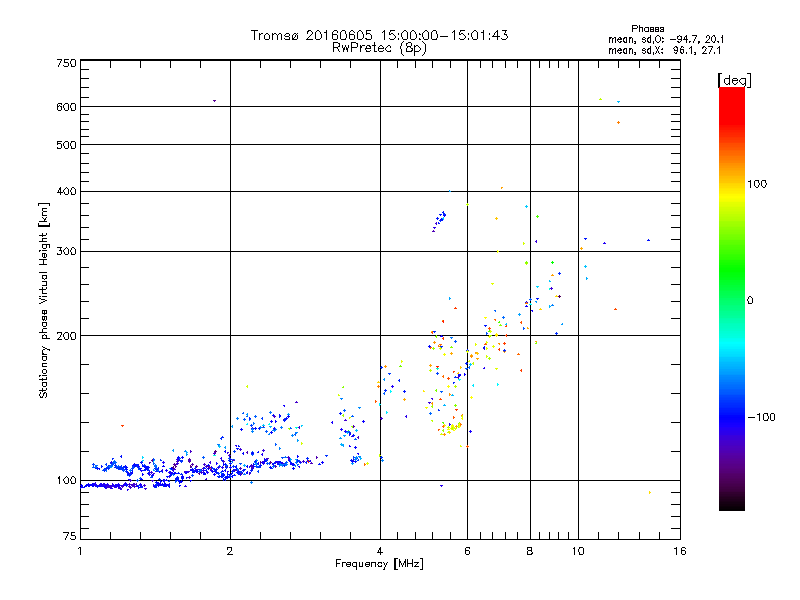Click the x-axis label "4"
This screenshot has width=800, height=600.
tap(380, 551)
